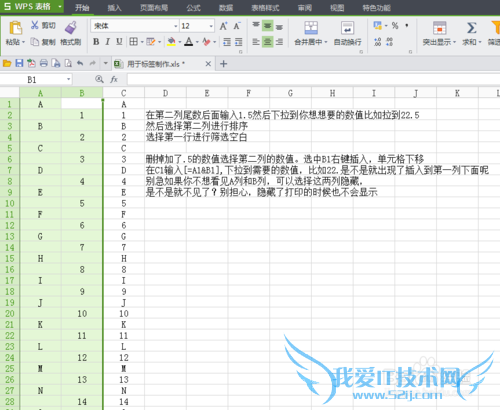Click the Highlight (突出显示) table icon
Viewport: 500px width, 410px height.
(x=439, y=28)
